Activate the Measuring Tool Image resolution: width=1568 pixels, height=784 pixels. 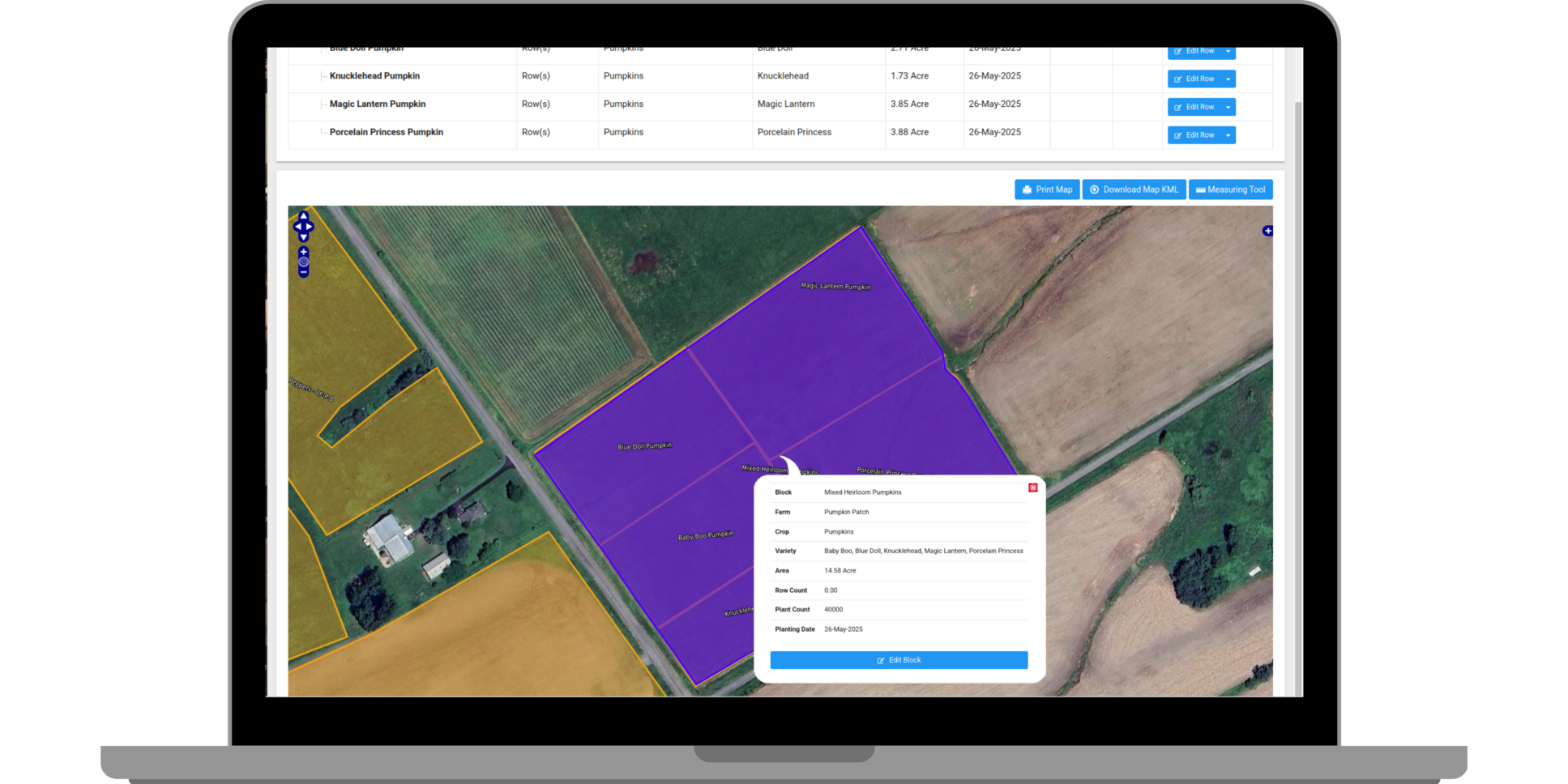tap(1230, 190)
